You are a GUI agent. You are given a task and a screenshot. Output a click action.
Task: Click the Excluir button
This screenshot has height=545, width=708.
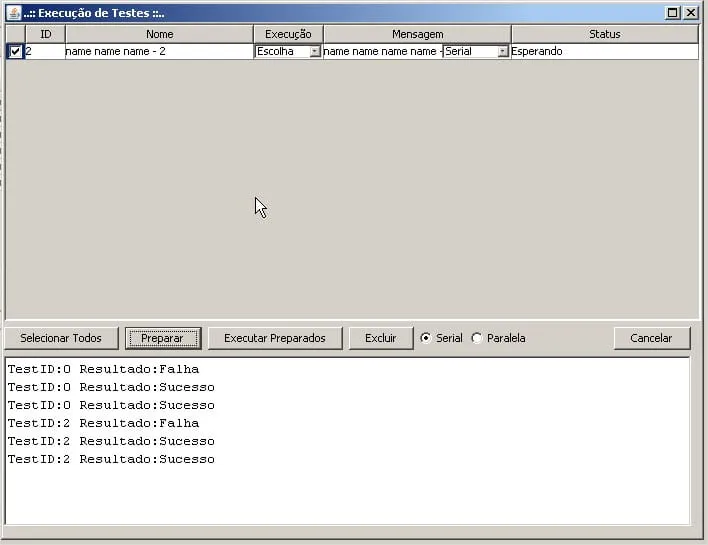point(381,338)
